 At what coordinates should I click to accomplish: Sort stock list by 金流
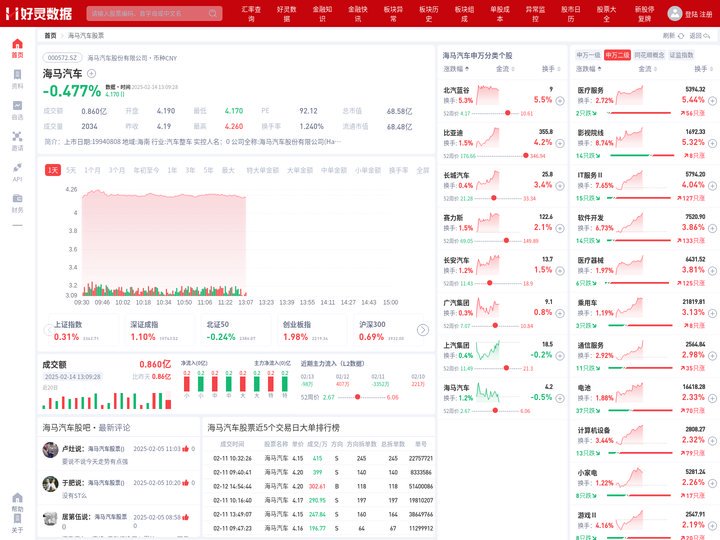[505, 69]
